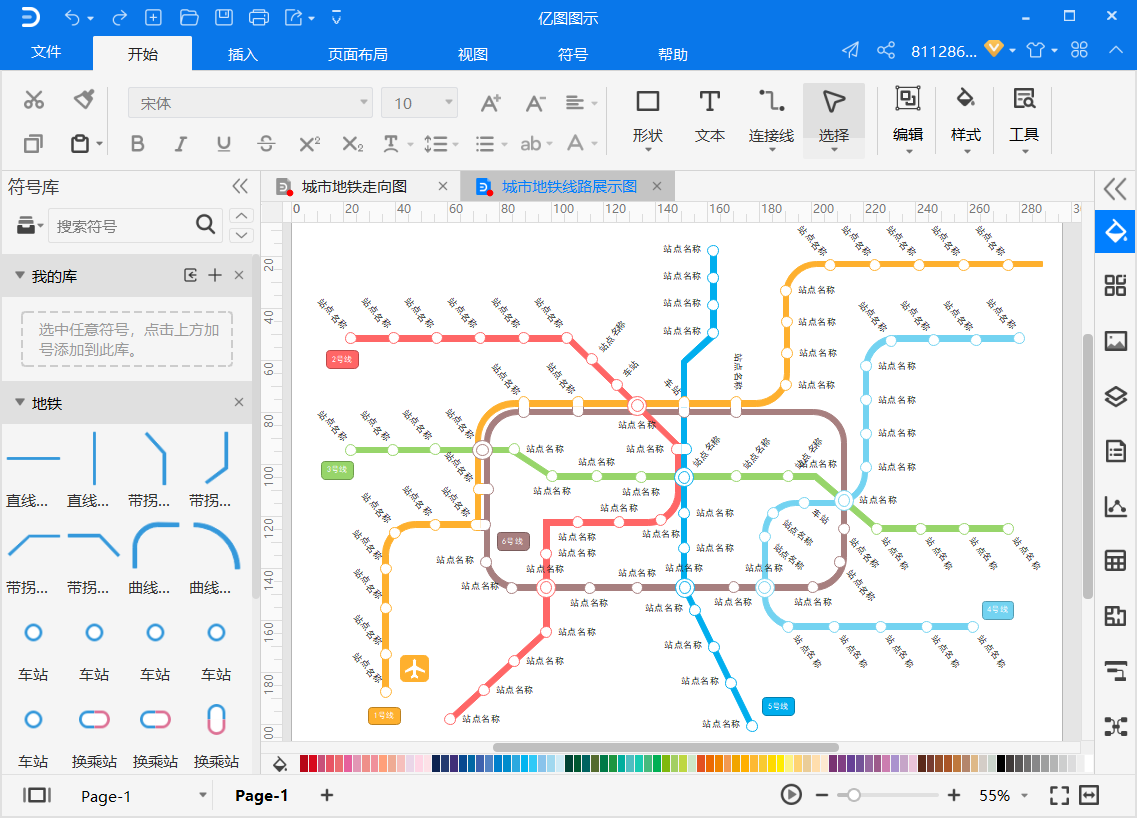Click the symbol search magnifier icon

coord(205,224)
